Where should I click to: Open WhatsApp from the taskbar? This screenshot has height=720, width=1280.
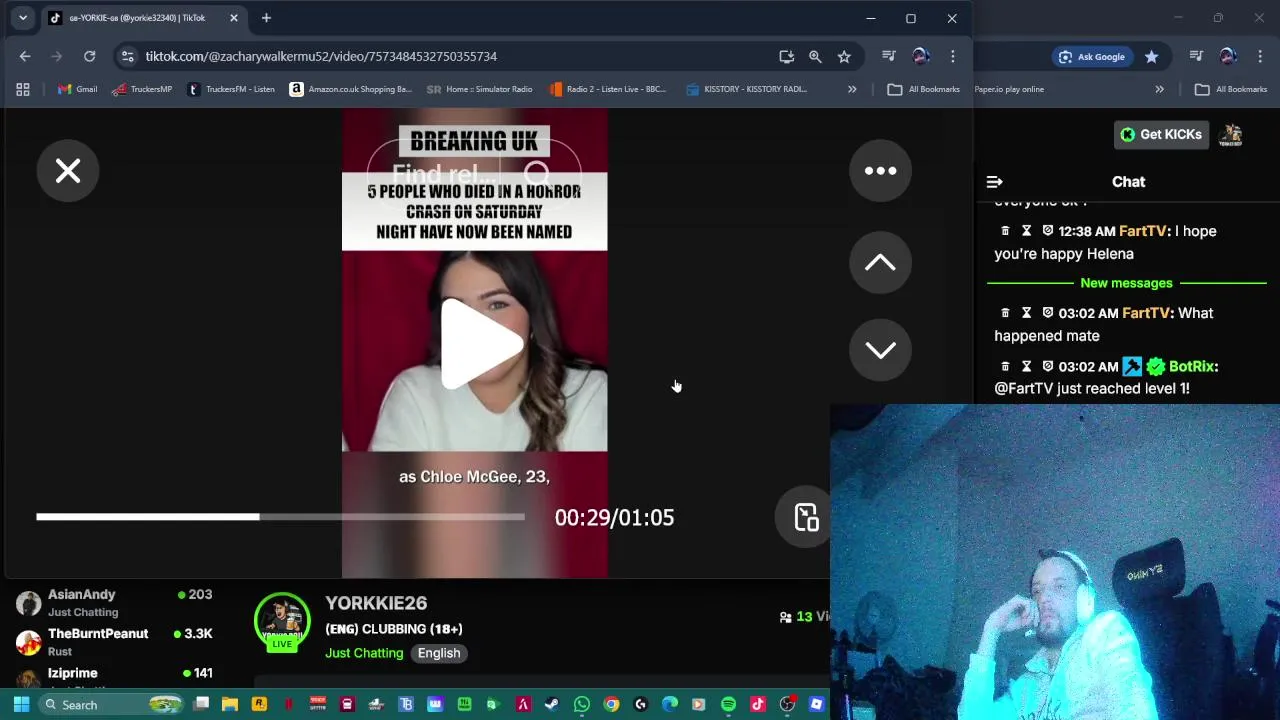pos(581,704)
